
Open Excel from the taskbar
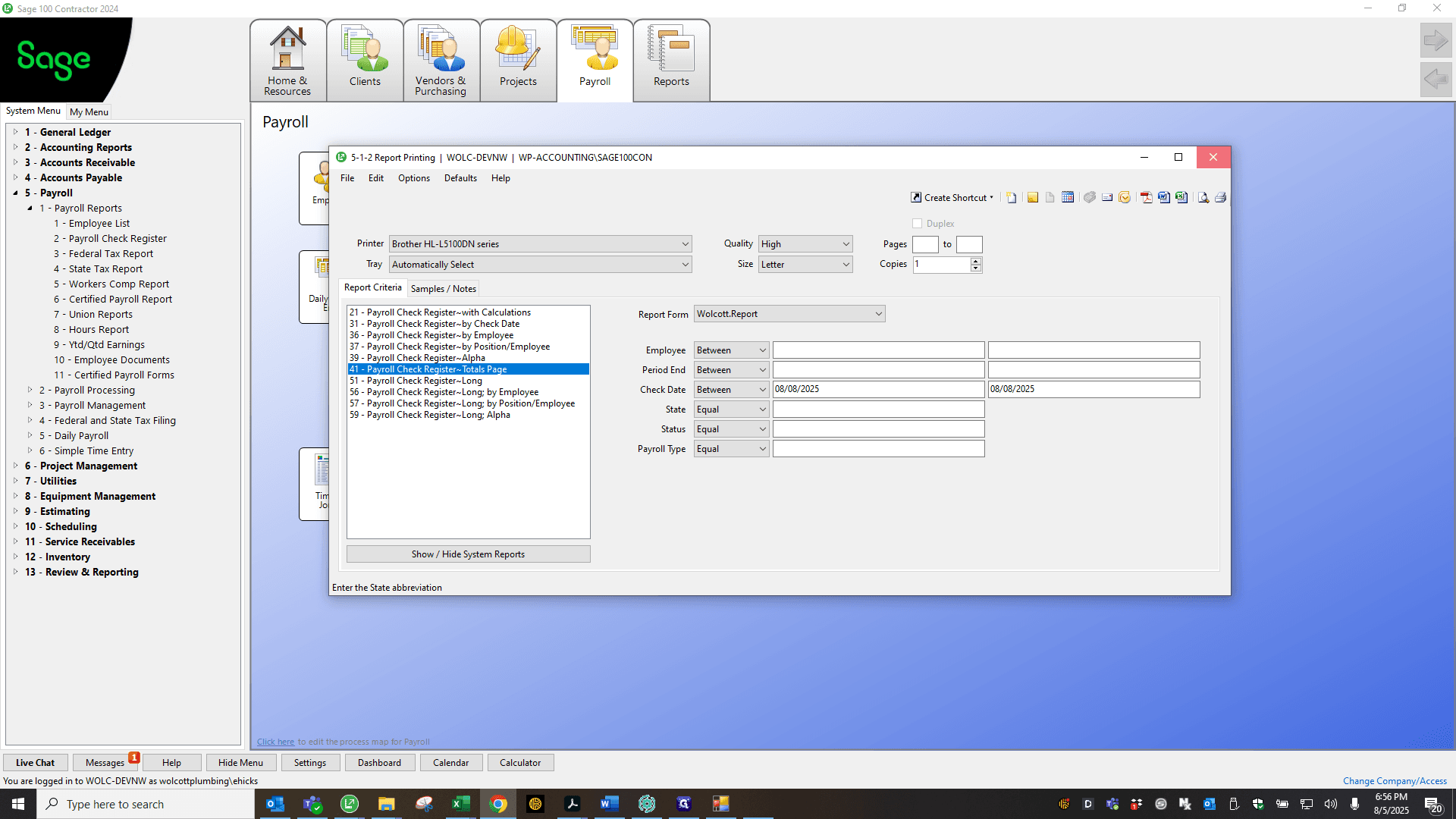click(x=461, y=804)
